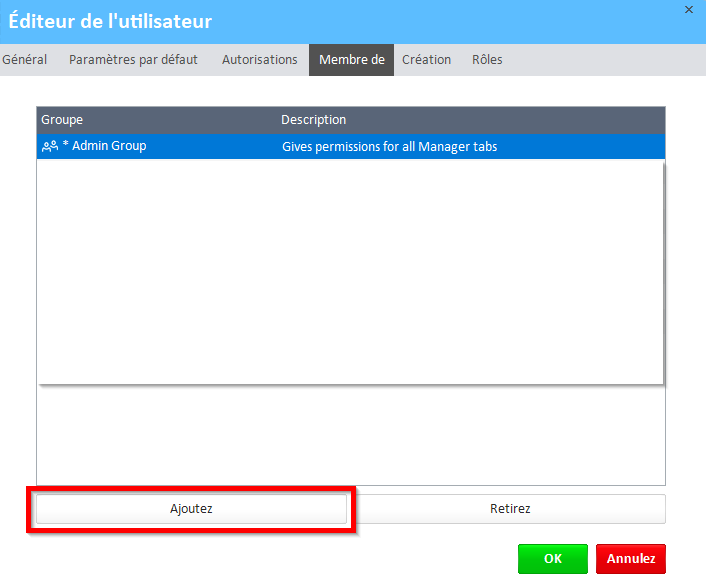The width and height of the screenshot is (706, 587).
Task: Switch to the Général tab
Action: tap(25, 60)
